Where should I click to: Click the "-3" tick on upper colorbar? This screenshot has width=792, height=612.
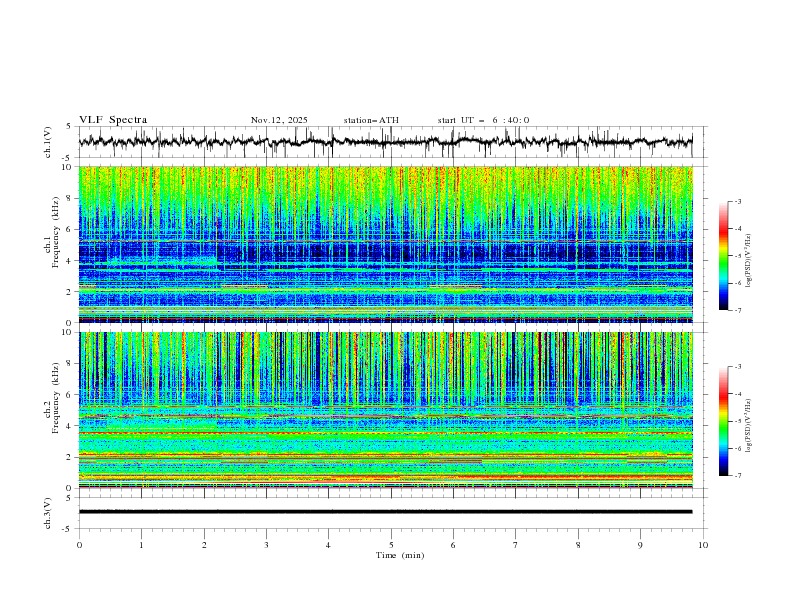737,201
